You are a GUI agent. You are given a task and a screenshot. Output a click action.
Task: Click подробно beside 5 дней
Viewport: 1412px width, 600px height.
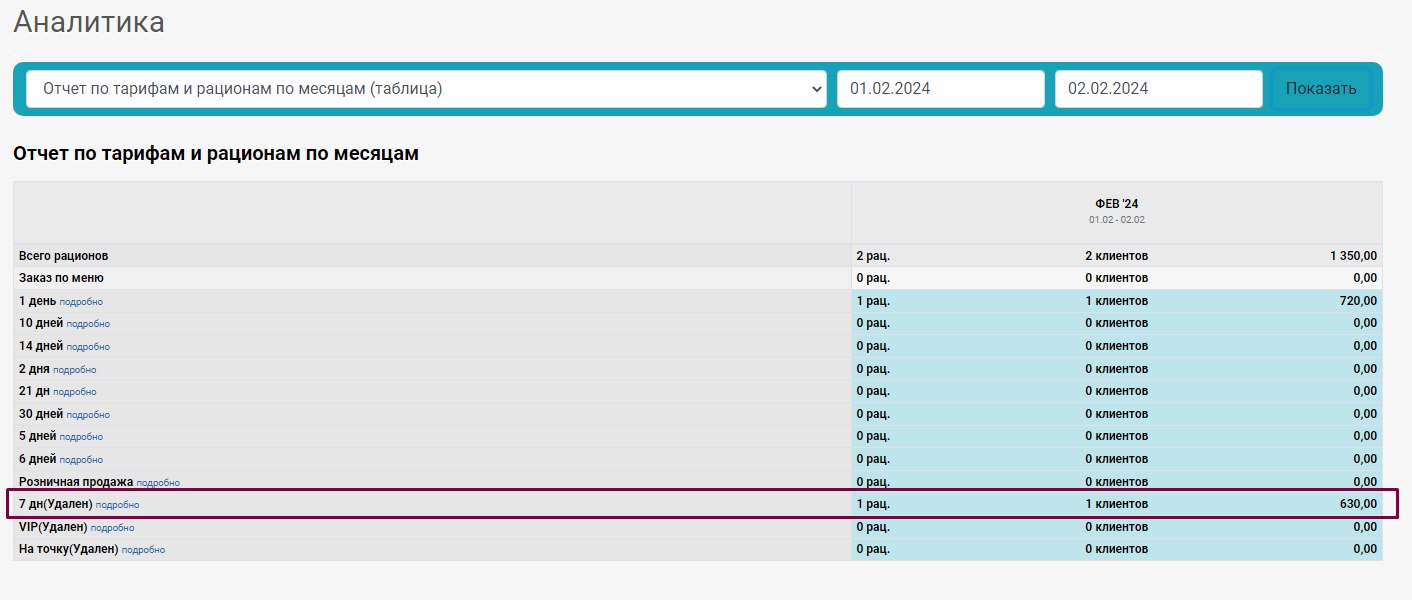(x=81, y=437)
